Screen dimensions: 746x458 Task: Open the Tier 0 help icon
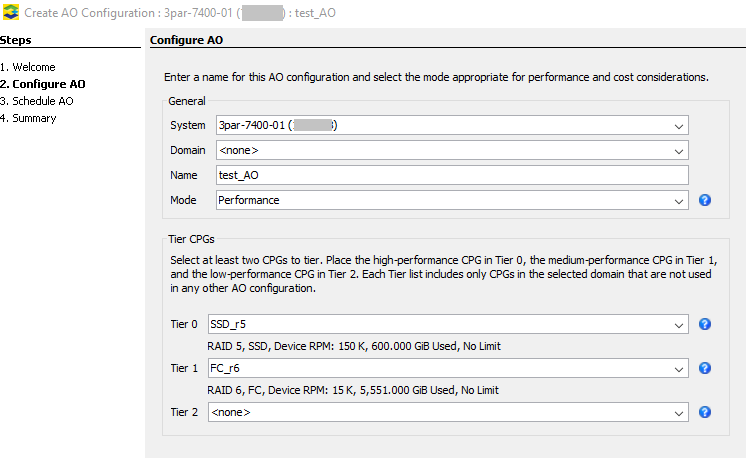705,324
